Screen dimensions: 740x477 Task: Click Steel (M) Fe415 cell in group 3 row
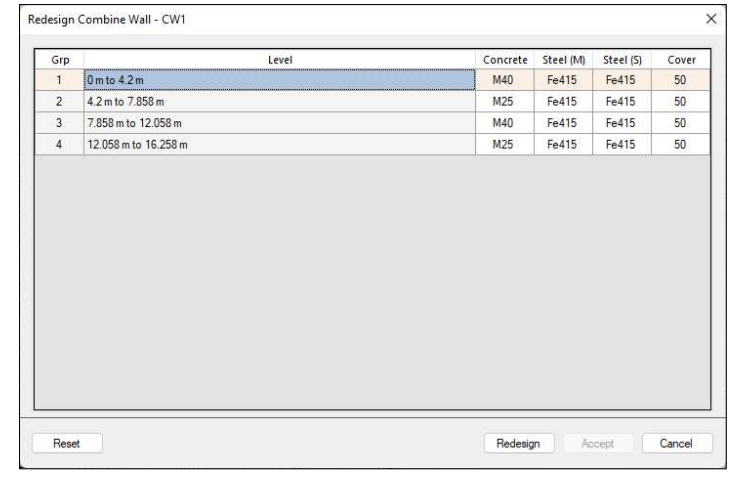563,123
